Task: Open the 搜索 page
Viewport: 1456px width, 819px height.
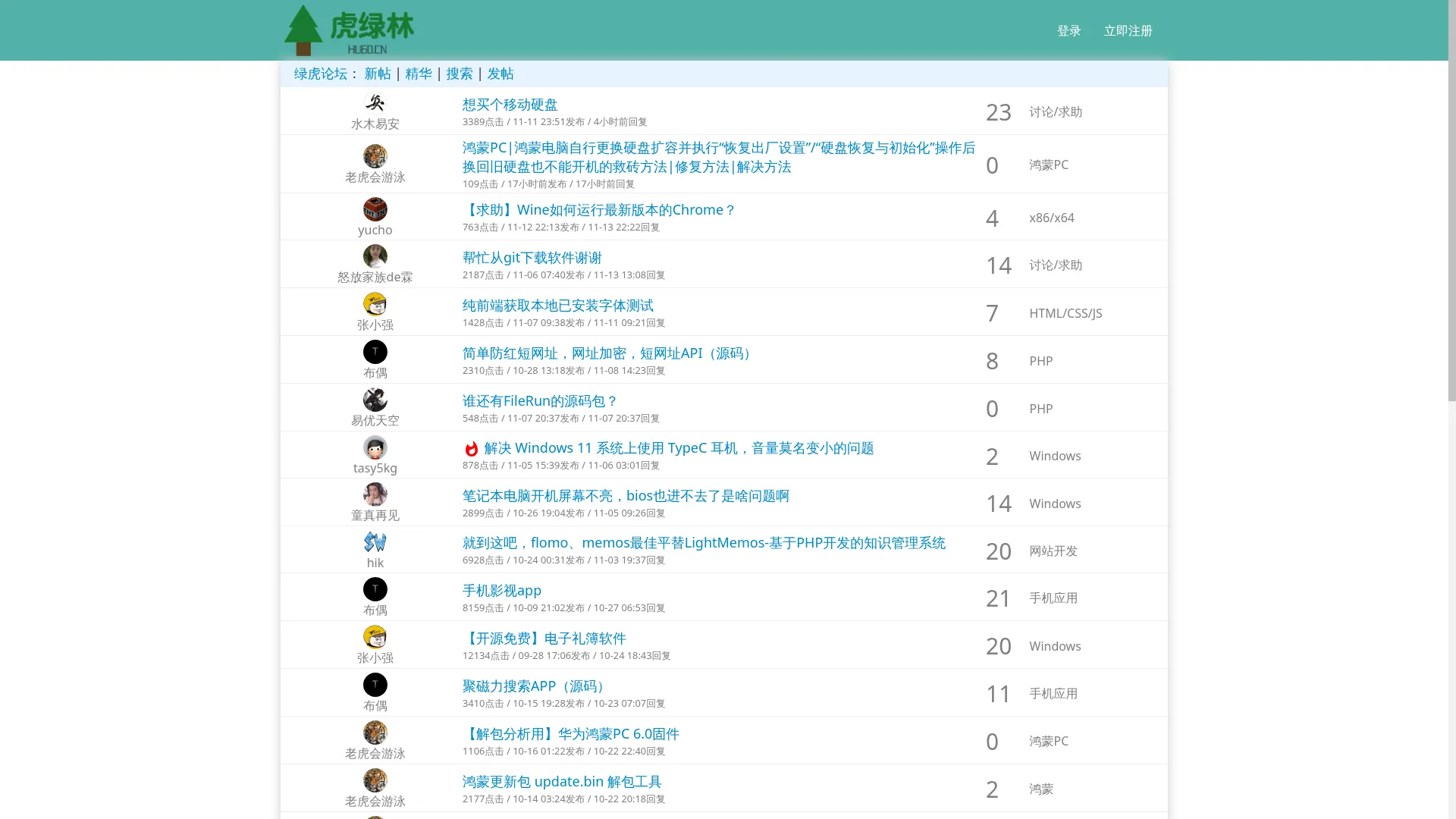Action: click(459, 74)
